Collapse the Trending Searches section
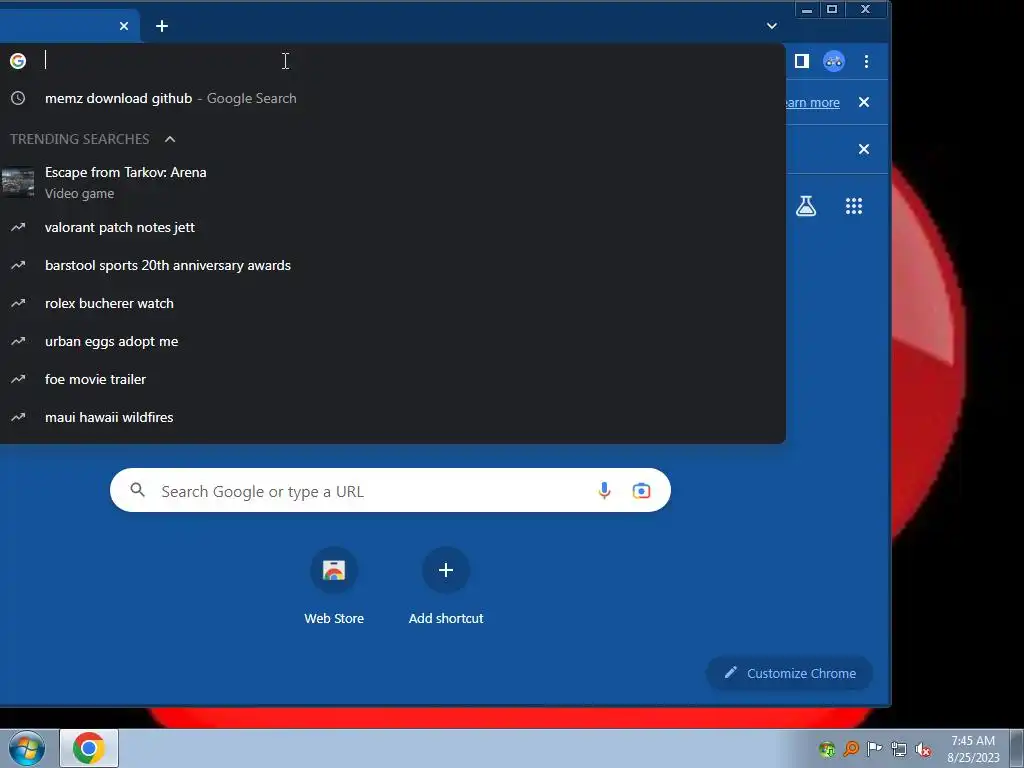The width and height of the screenshot is (1024, 768). click(170, 139)
